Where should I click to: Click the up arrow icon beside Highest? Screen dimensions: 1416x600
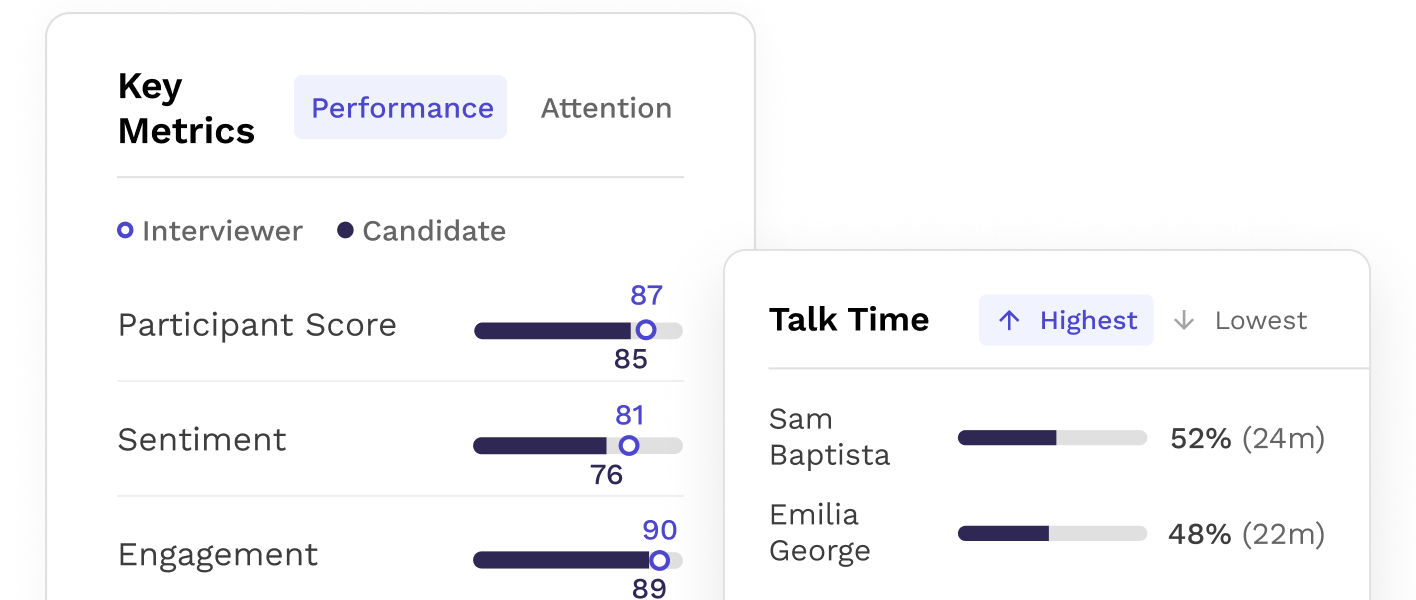tap(1010, 320)
